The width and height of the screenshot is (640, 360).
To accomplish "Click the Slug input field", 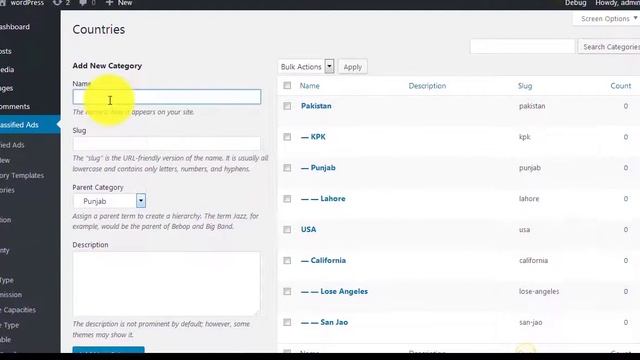I will [x=167, y=143].
